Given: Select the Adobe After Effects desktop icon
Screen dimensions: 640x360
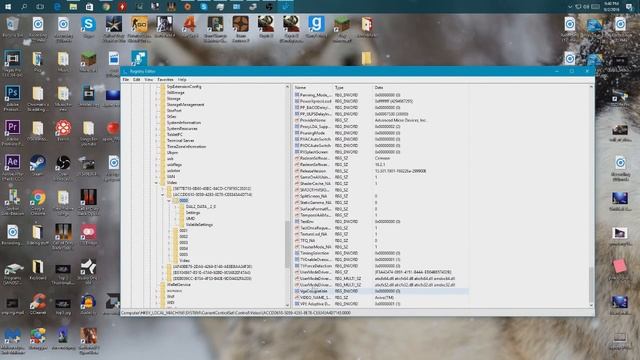Looking at the screenshot, I should (x=12, y=162).
